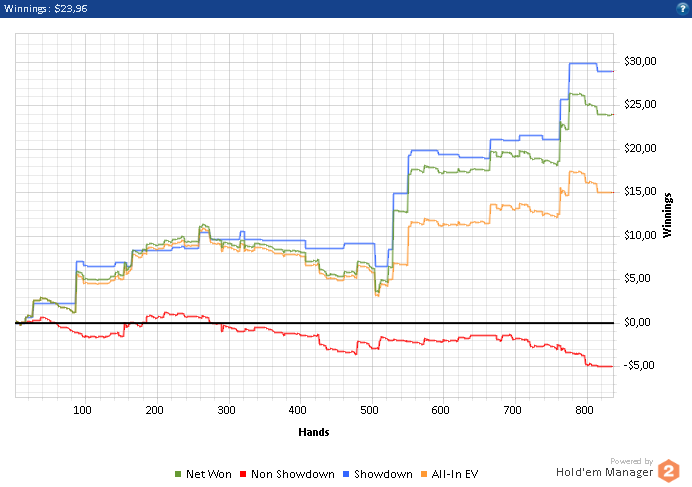This screenshot has width=692, height=487.
Task: Click the Hold'em Manager text link
Action: tap(604, 472)
